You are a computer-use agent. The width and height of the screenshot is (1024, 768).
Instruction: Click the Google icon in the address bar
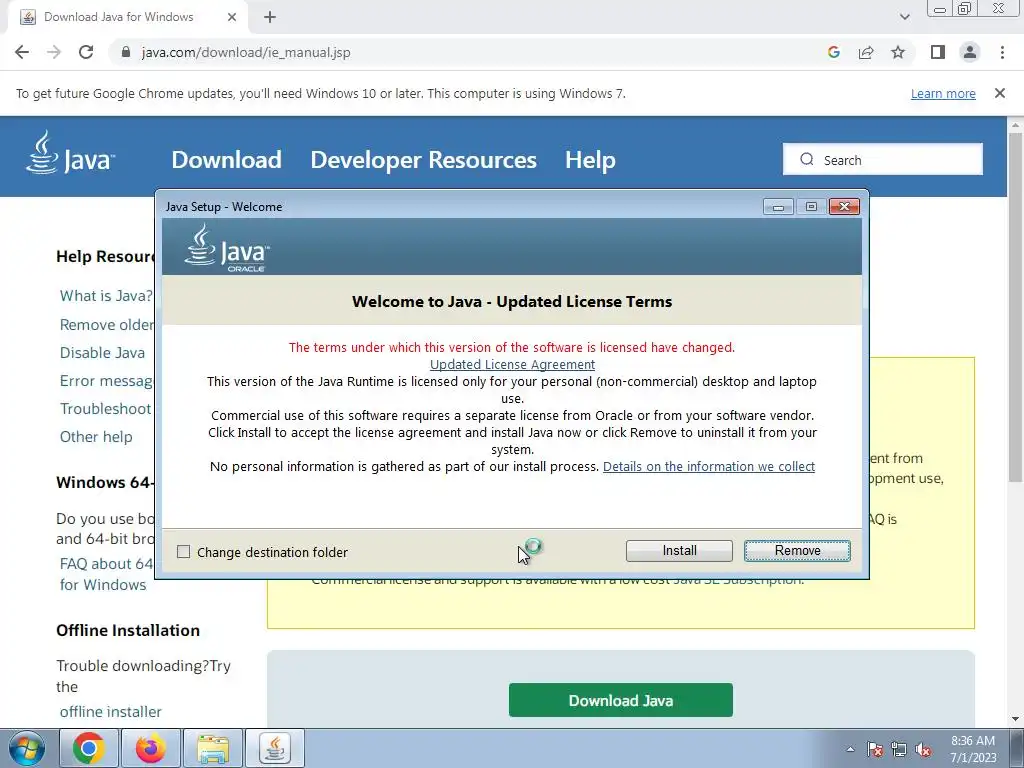833,52
